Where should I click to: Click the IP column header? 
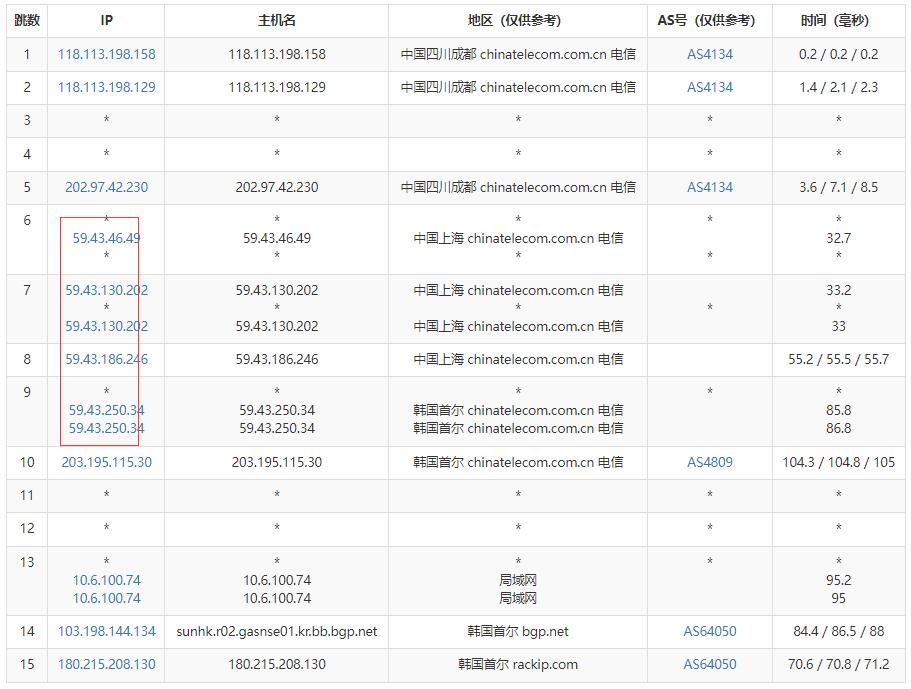106,20
